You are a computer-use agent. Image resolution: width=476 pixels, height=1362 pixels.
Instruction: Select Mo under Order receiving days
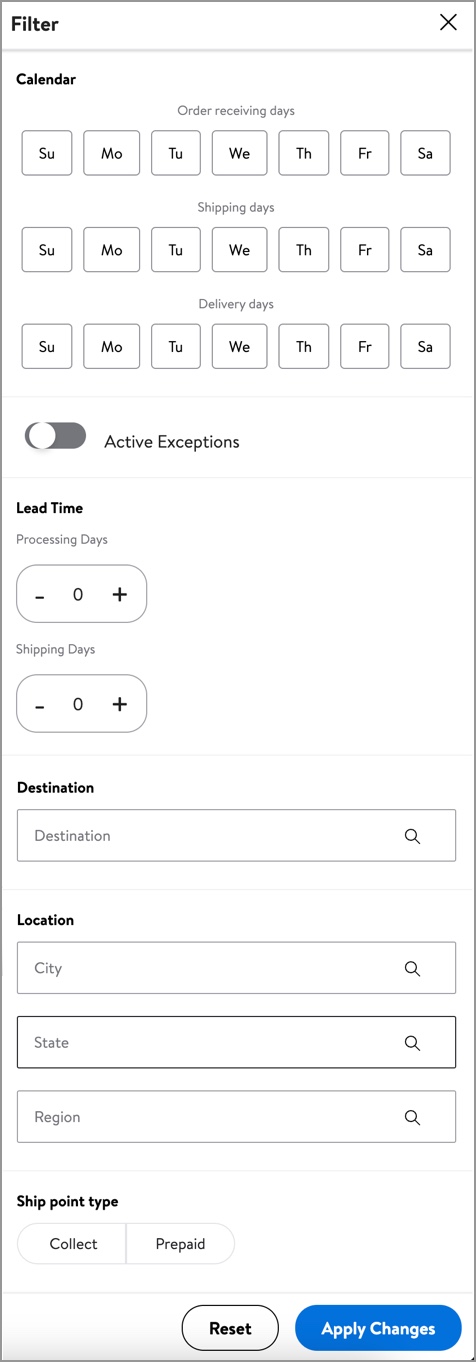[111, 153]
